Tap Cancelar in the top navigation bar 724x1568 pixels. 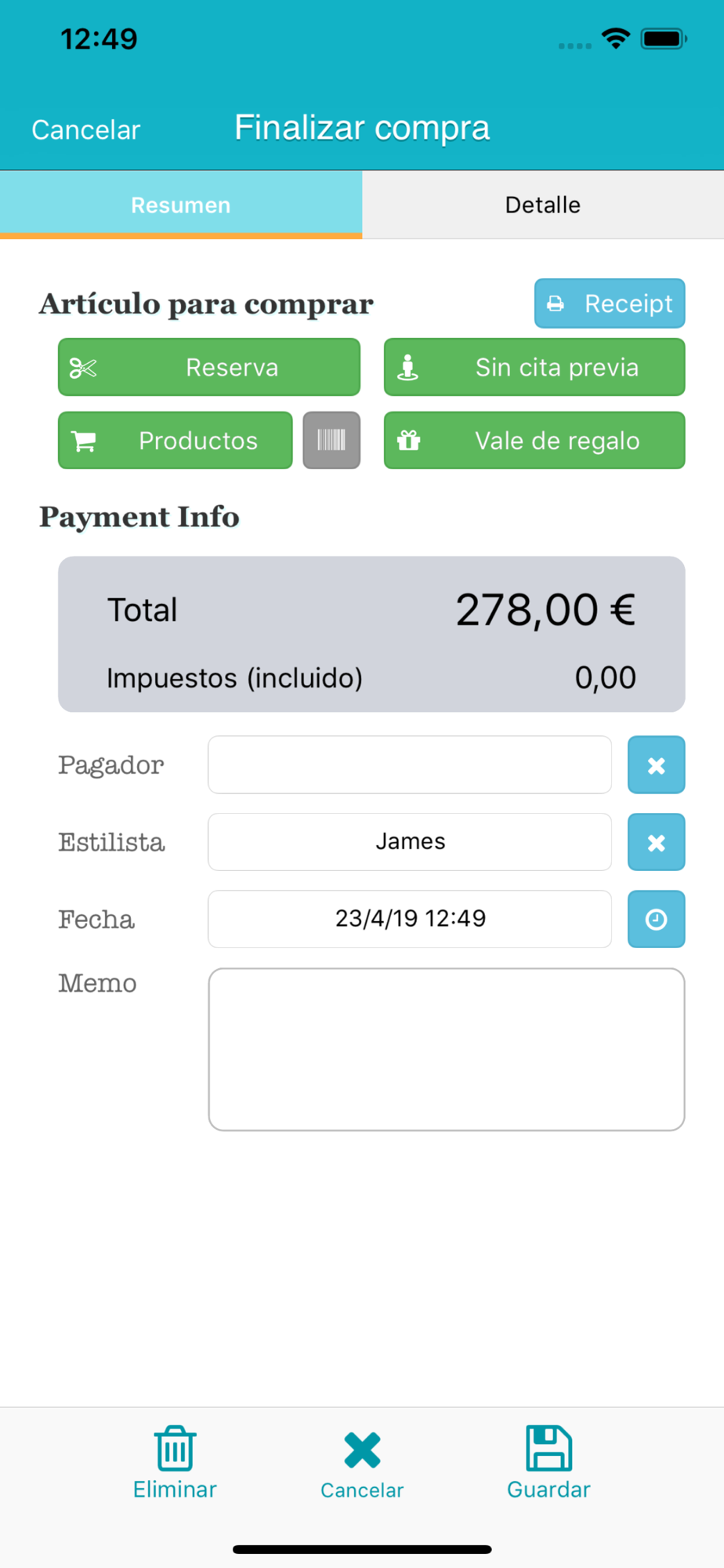[x=86, y=129]
